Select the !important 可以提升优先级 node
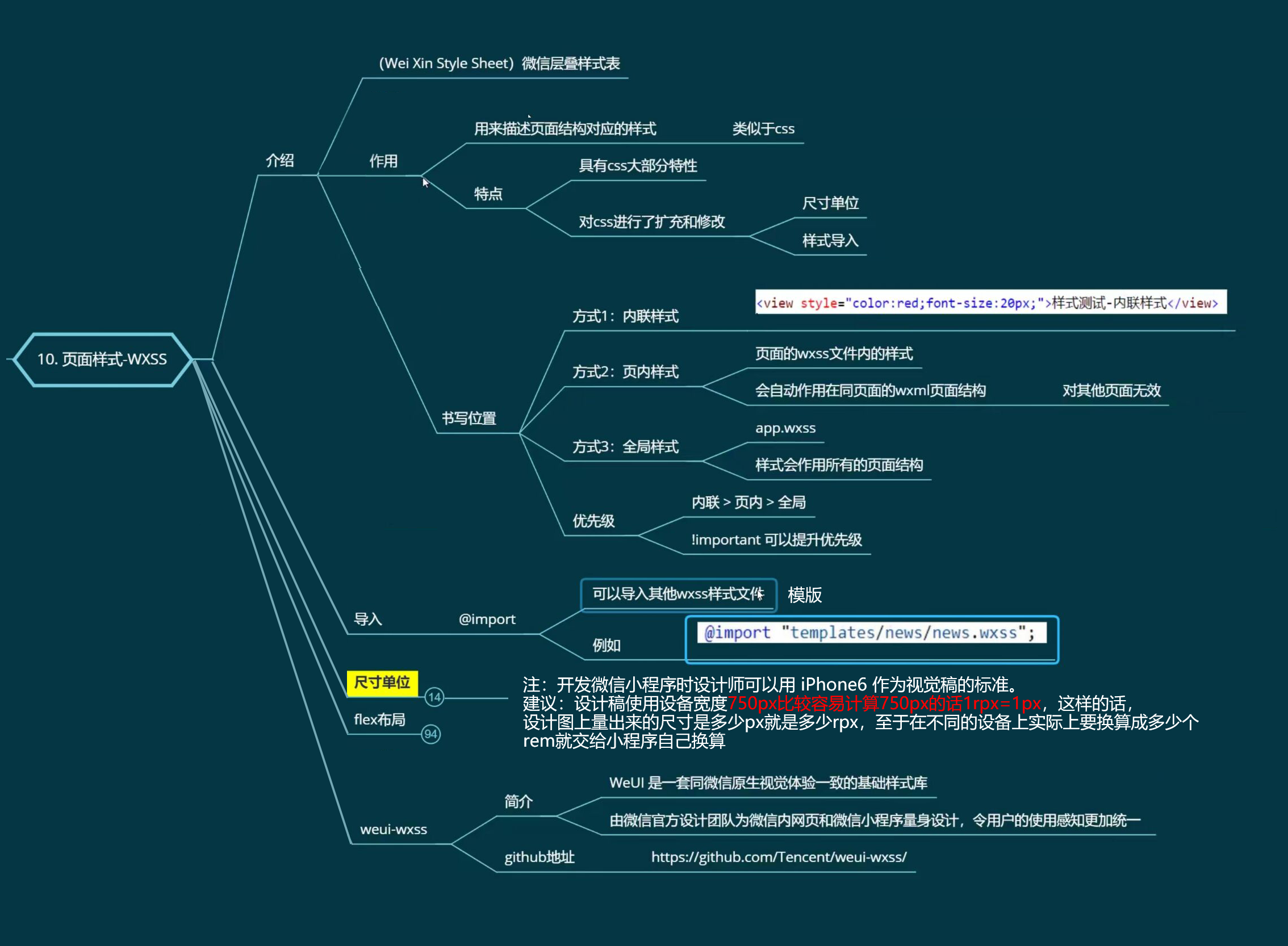Viewport: 1288px width, 946px height. click(x=776, y=539)
